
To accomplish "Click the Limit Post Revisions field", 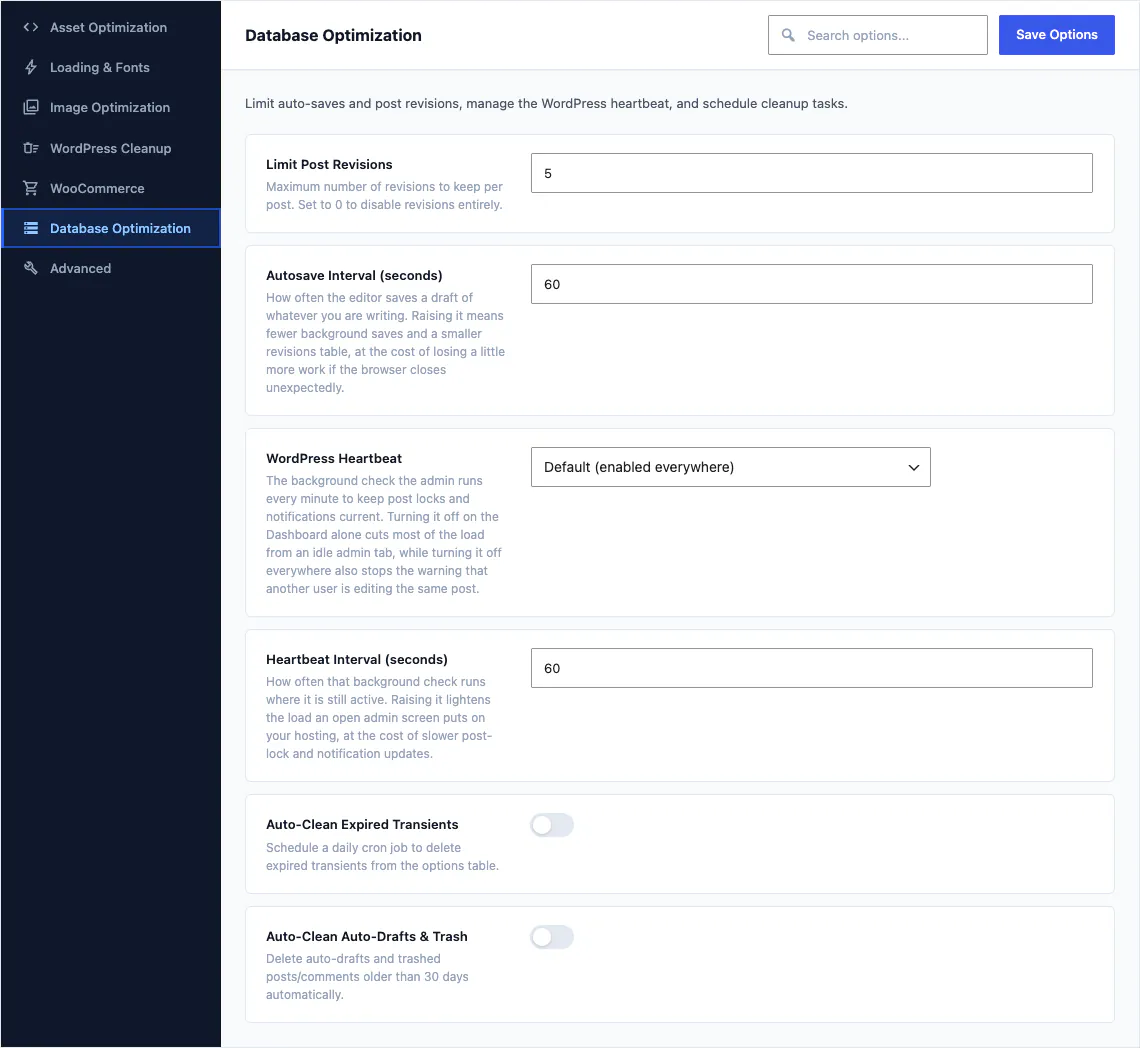I will [x=811, y=173].
